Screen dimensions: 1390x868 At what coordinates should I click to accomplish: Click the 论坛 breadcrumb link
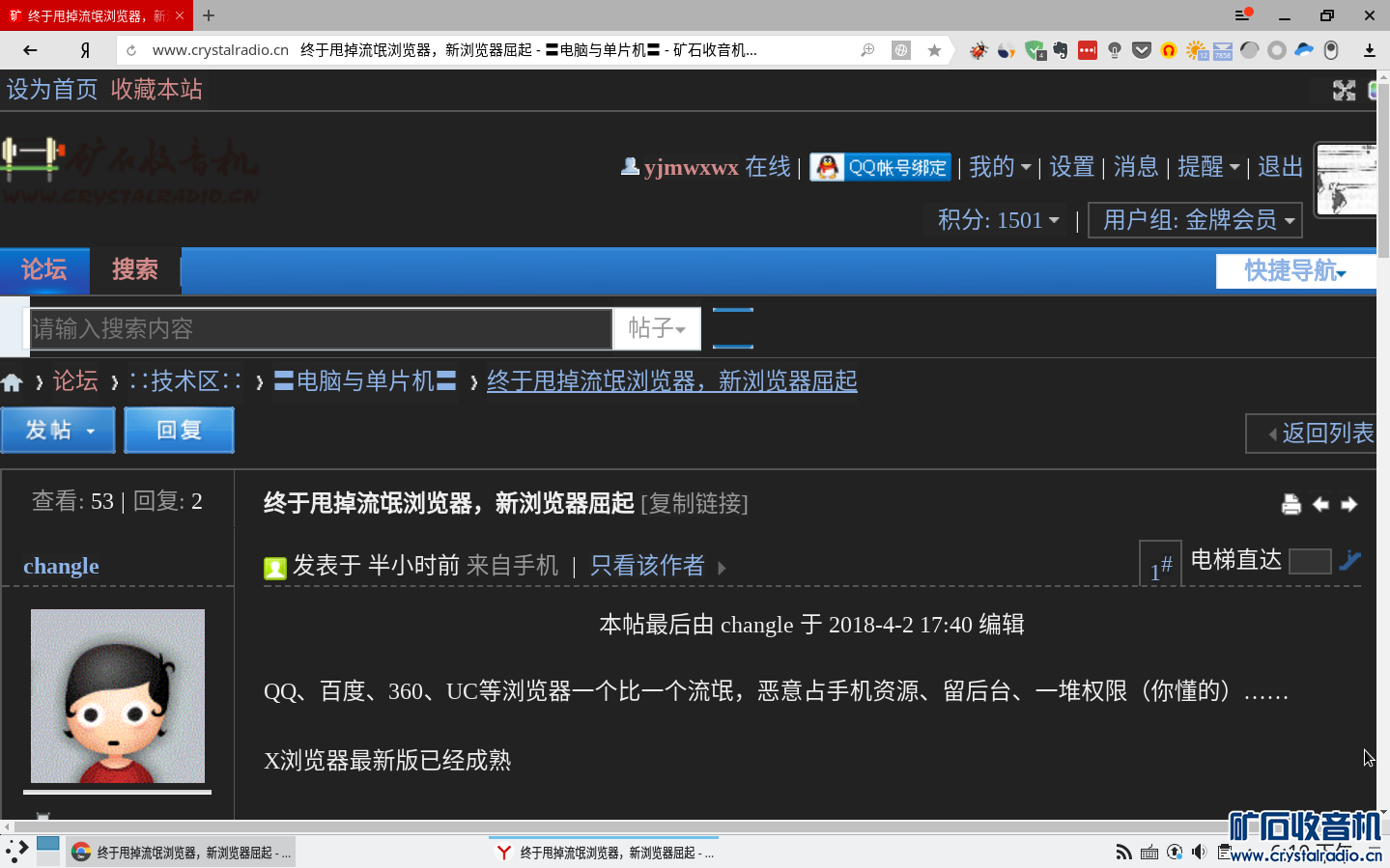click(x=75, y=381)
